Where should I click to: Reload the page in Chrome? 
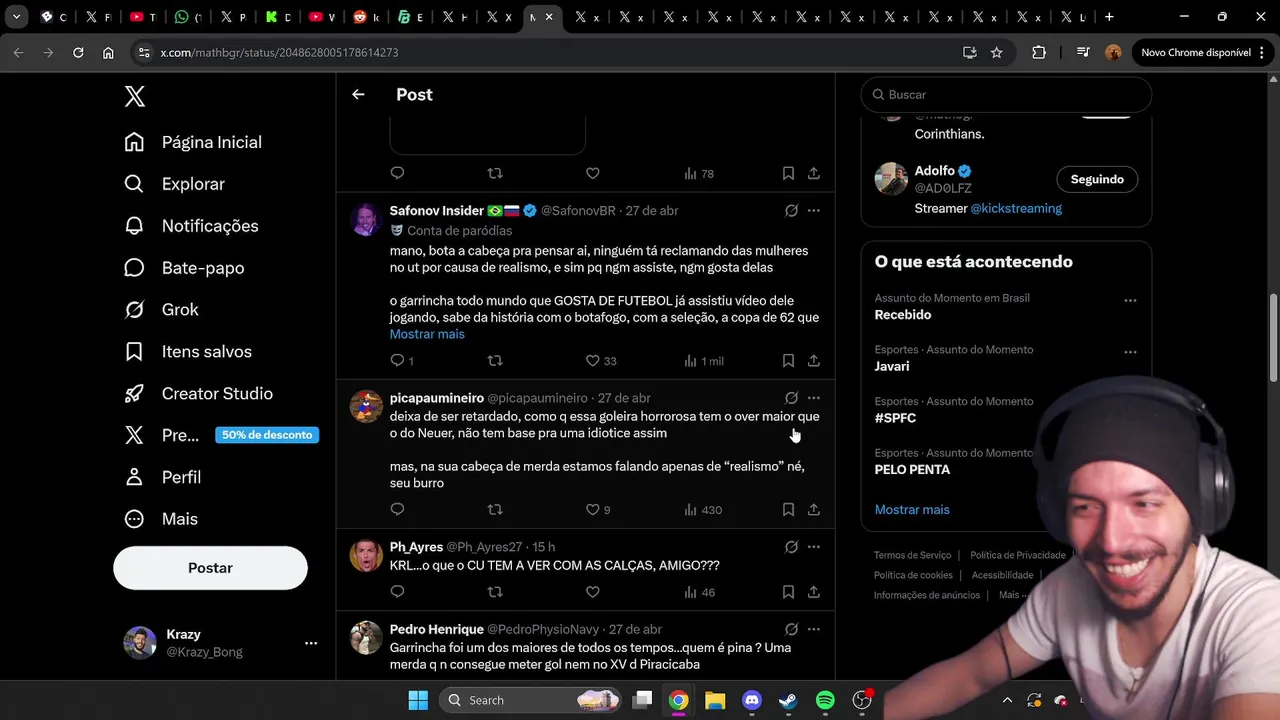(x=78, y=52)
